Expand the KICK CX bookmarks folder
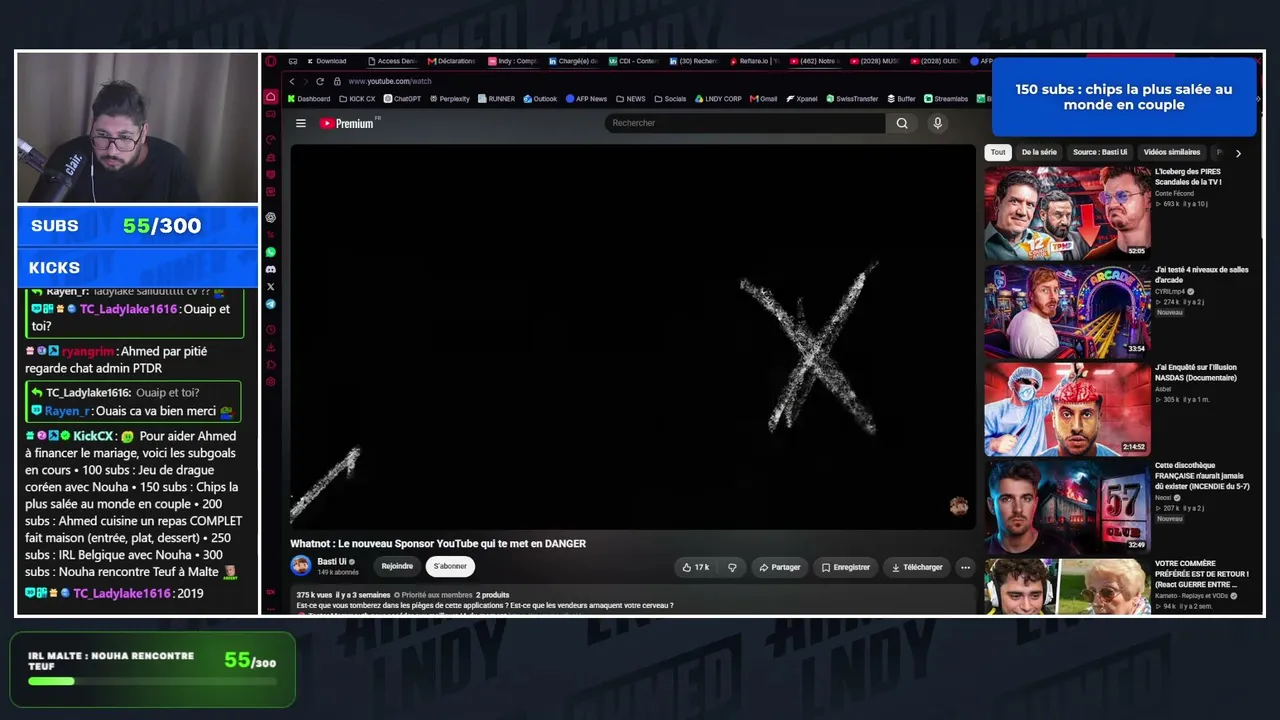Image resolution: width=1280 pixels, height=720 pixels. [x=357, y=99]
